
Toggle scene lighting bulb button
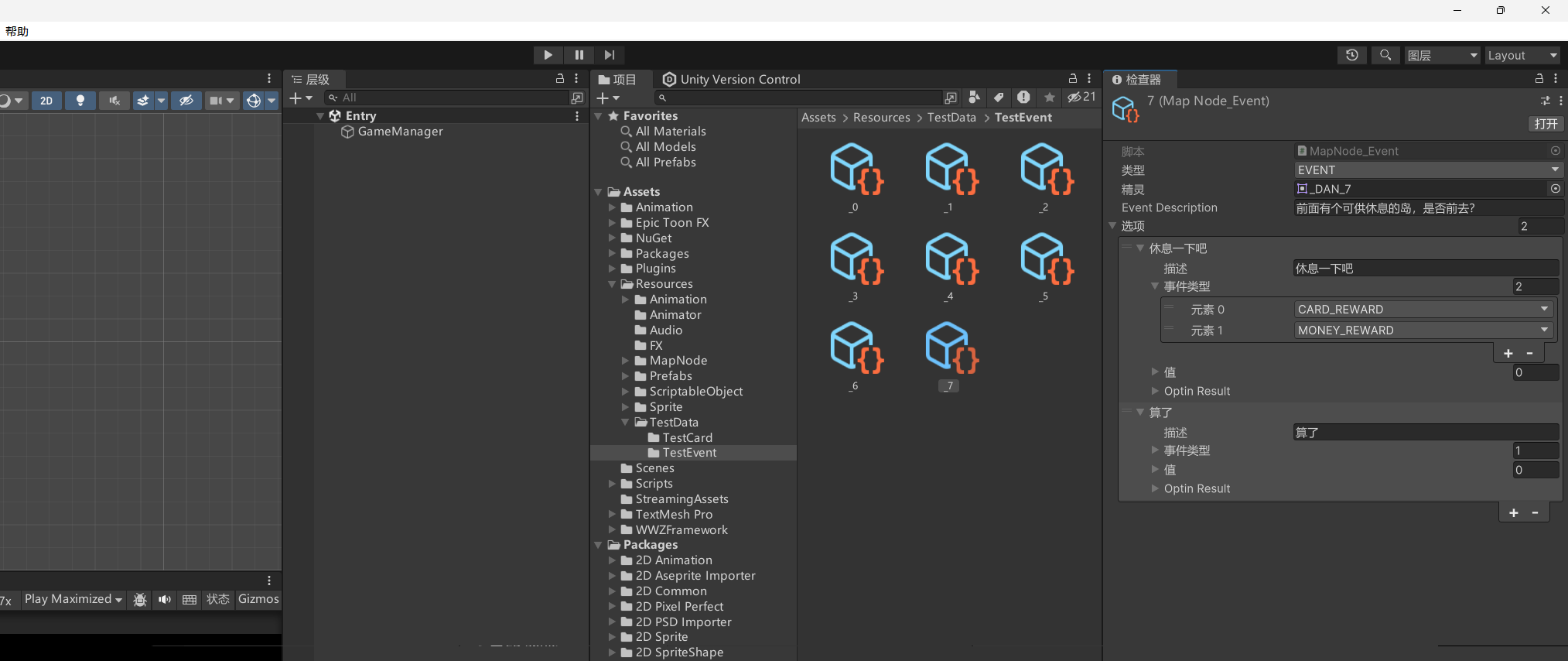click(80, 101)
